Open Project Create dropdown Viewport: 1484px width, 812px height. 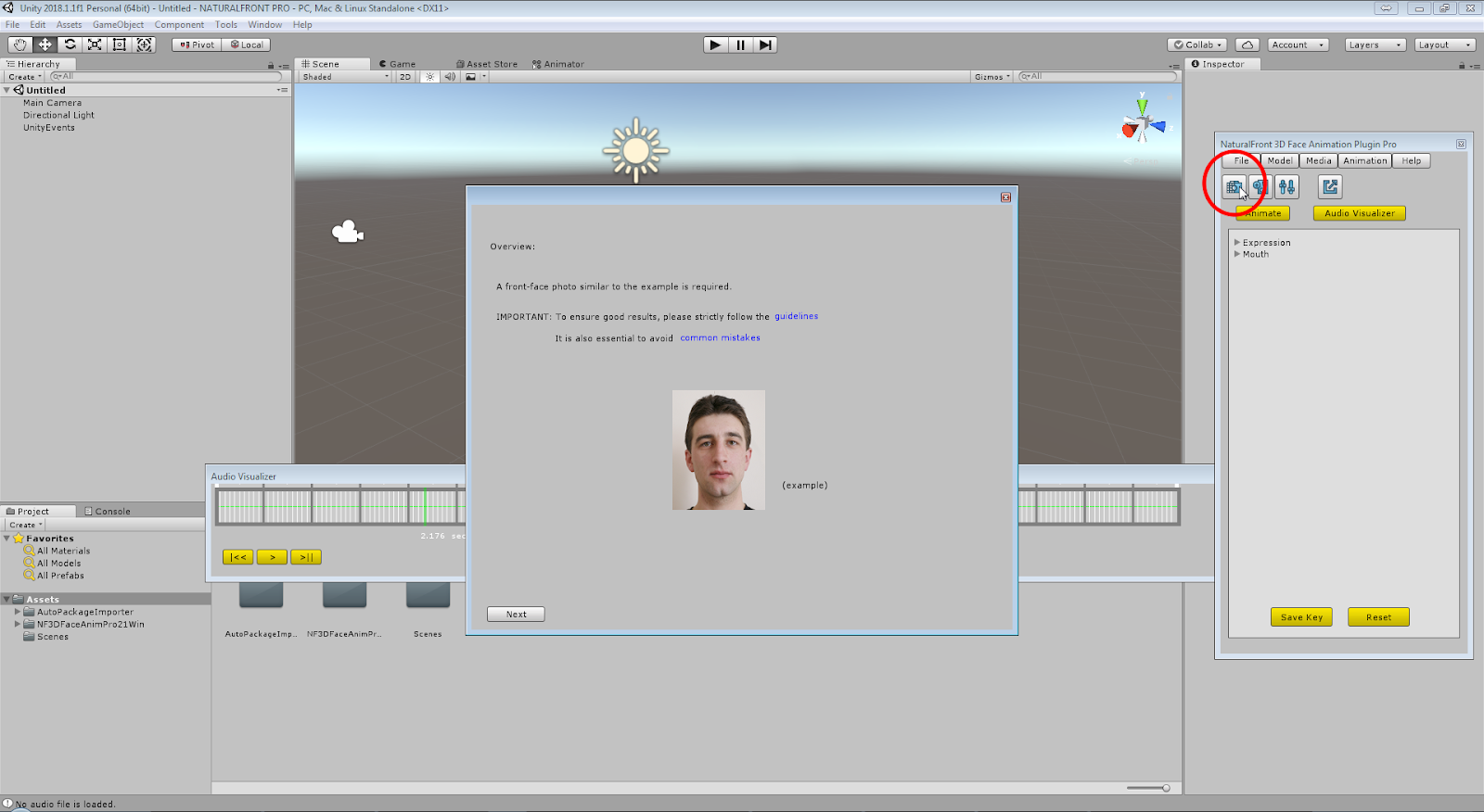26,525
